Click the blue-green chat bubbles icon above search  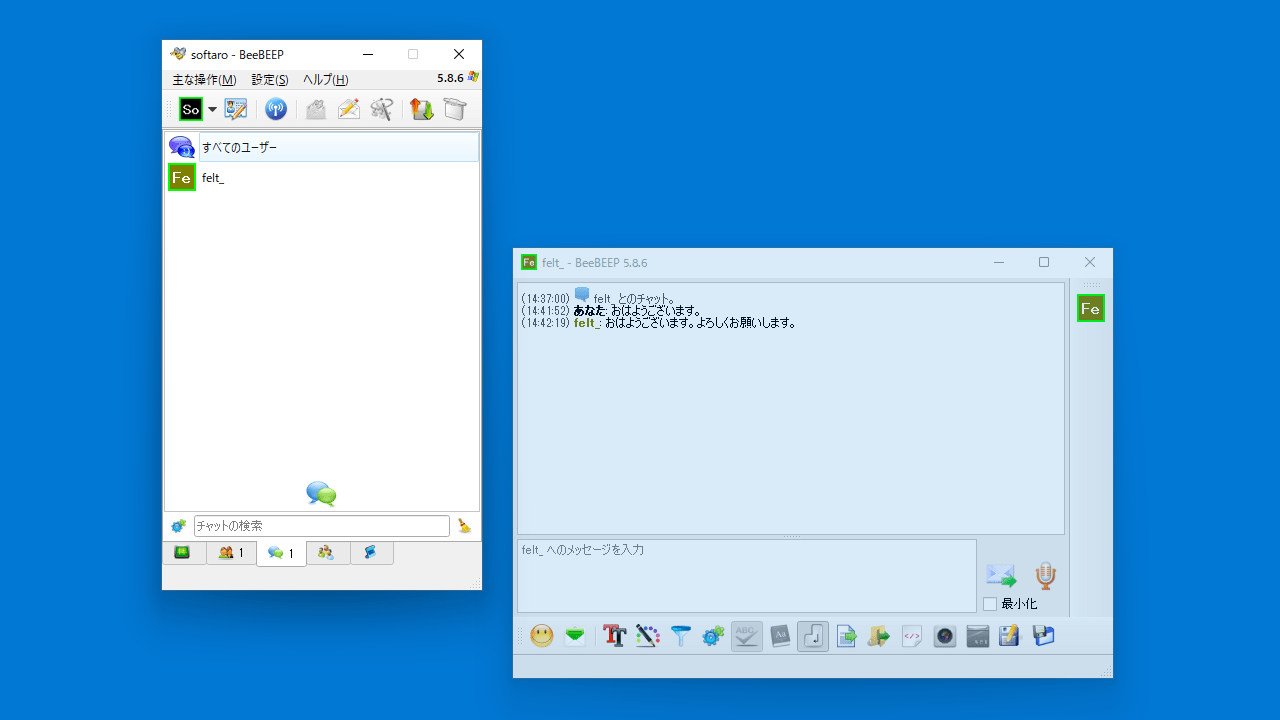coord(321,493)
